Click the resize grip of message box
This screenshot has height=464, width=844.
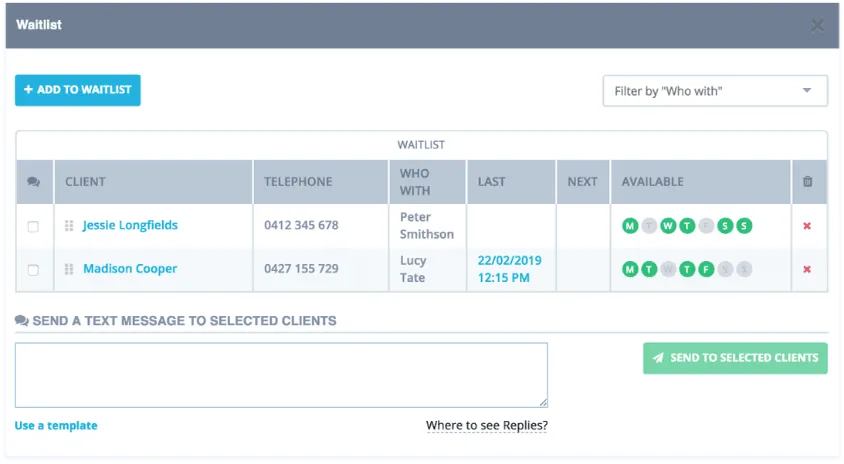tap(543, 403)
